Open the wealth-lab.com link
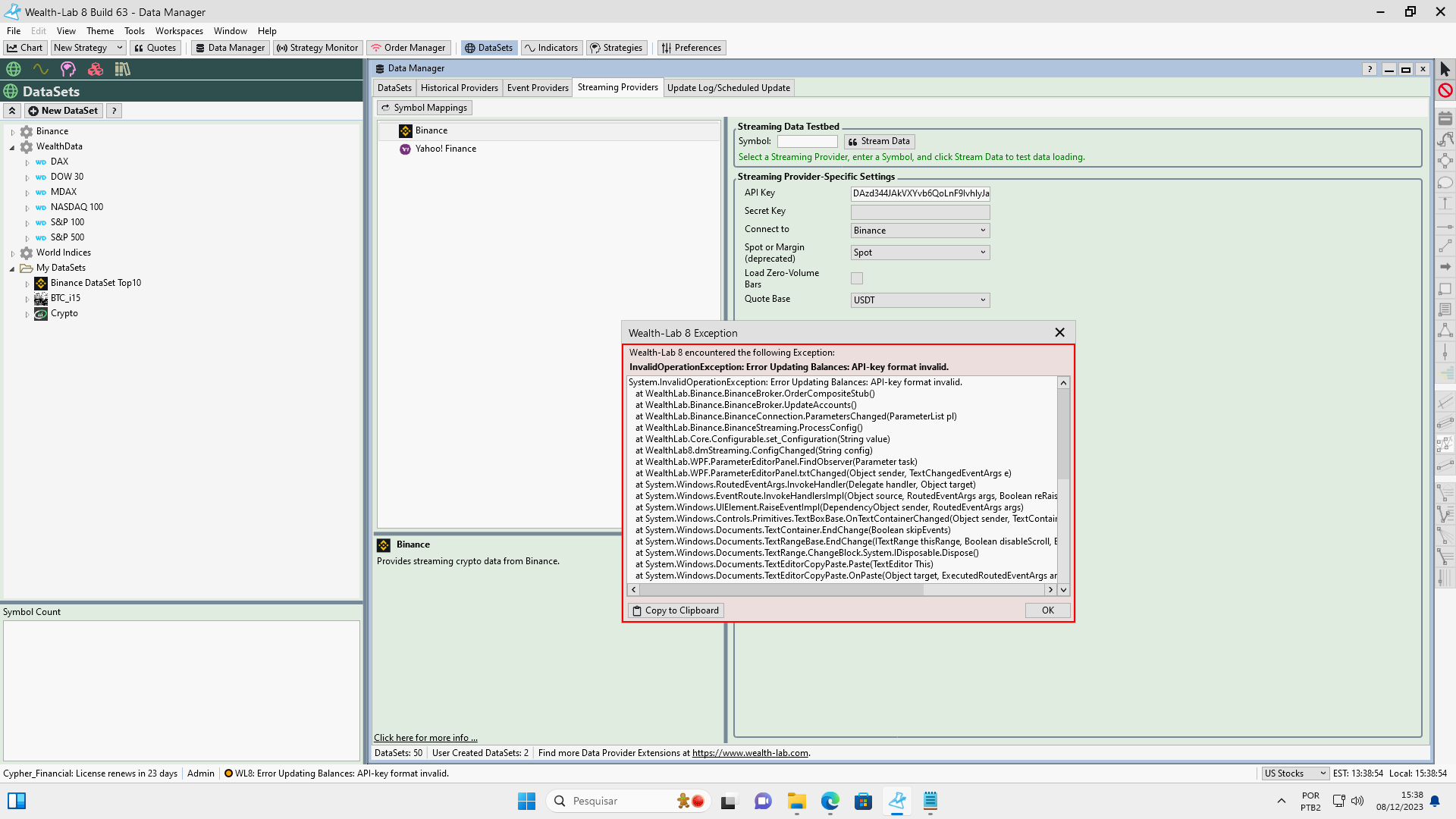 pyautogui.click(x=750, y=753)
